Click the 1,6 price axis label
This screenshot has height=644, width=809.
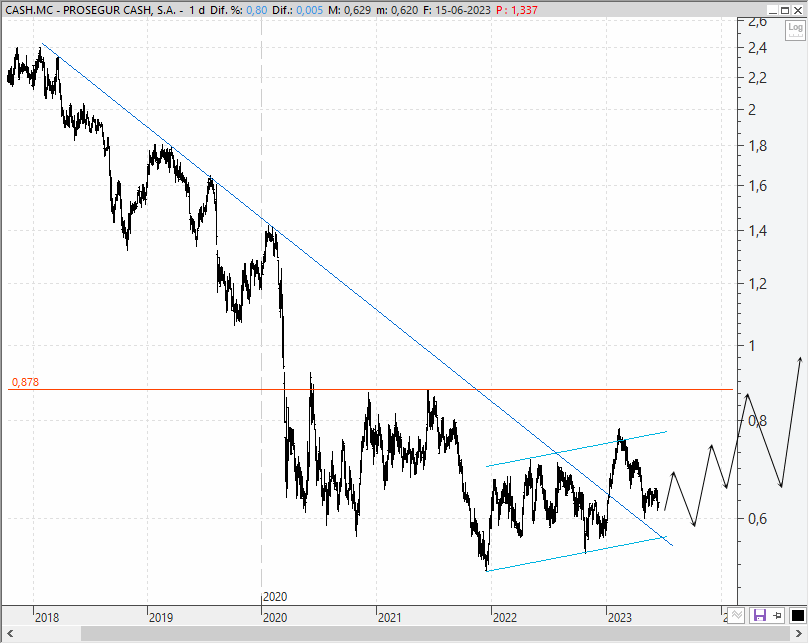pyautogui.click(x=757, y=186)
